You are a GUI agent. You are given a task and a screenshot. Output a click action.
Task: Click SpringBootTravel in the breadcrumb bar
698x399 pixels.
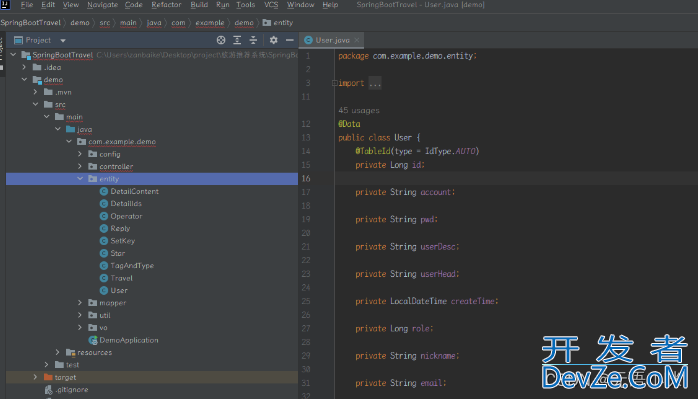coord(30,23)
